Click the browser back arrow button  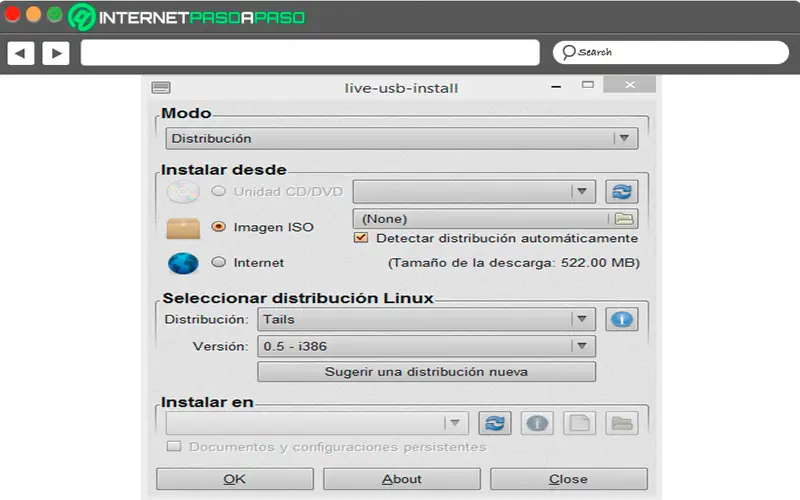point(20,53)
